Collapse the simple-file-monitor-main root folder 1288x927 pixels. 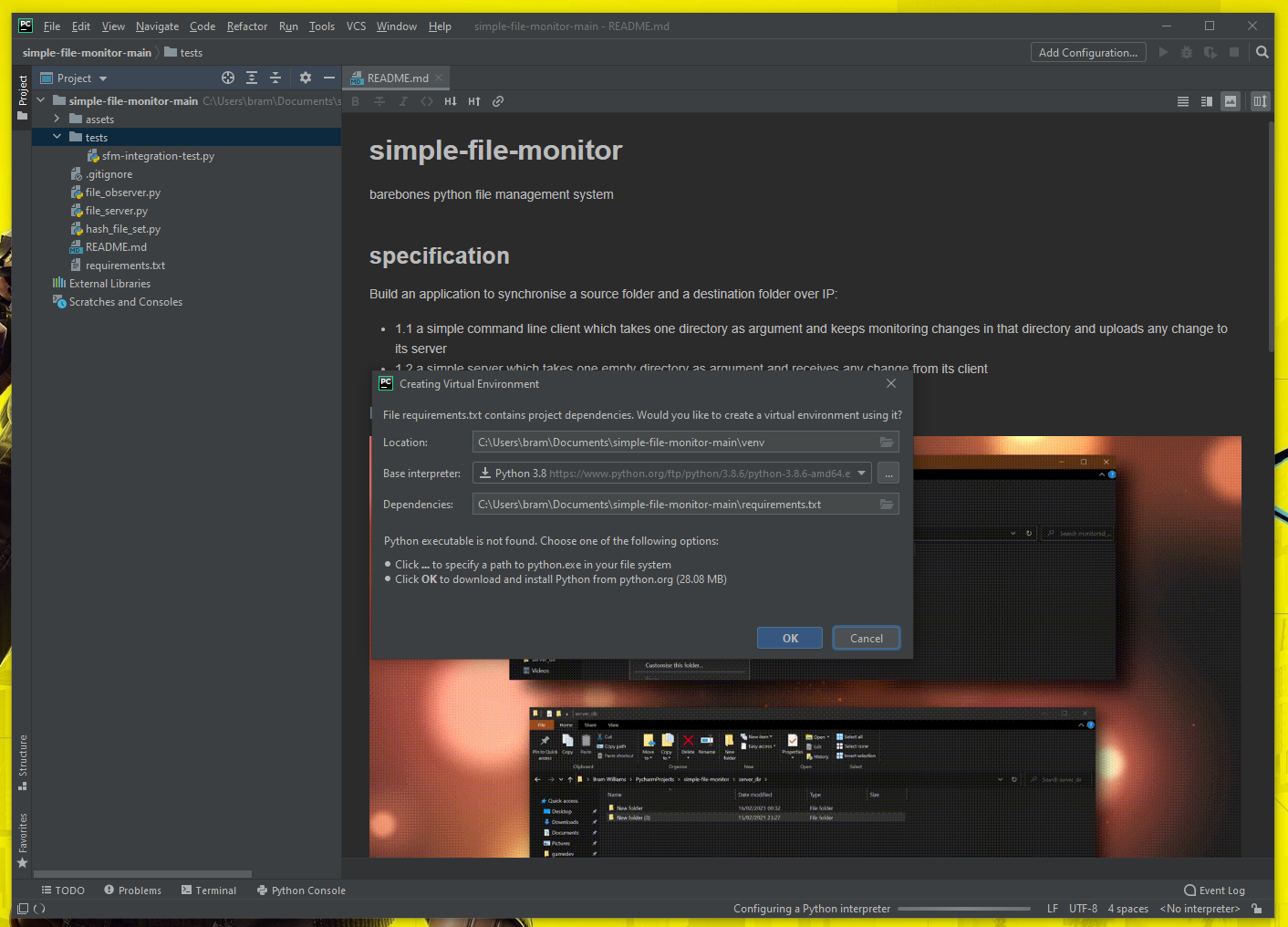coord(41,100)
